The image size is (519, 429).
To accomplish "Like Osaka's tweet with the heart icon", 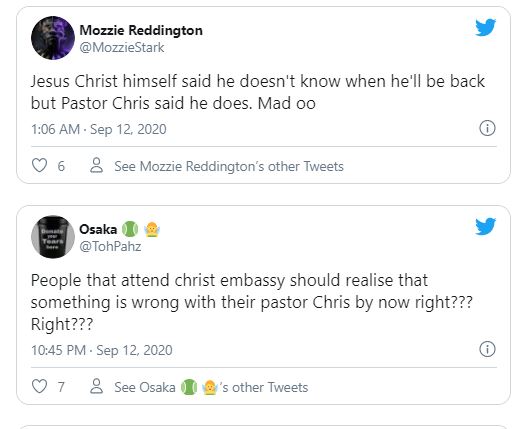I will tap(39, 386).
